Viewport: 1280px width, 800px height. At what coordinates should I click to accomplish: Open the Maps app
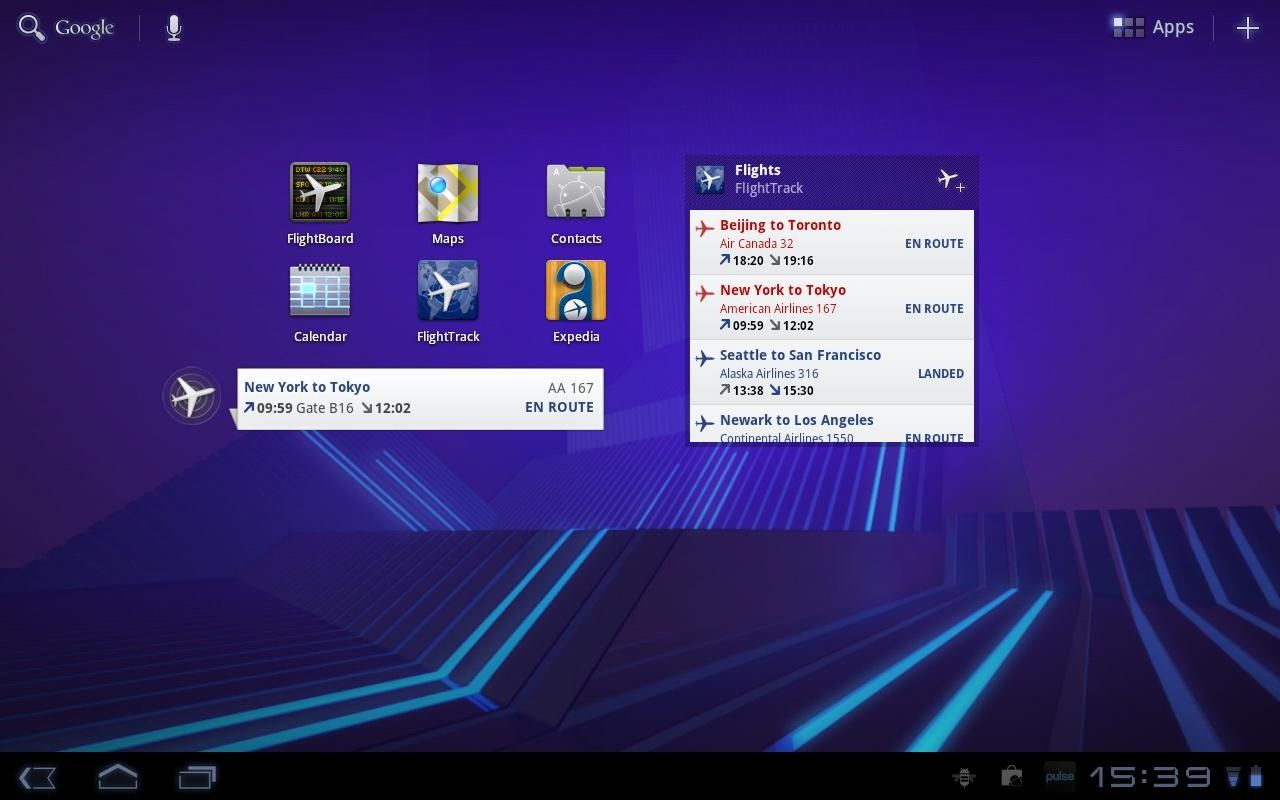pos(448,192)
